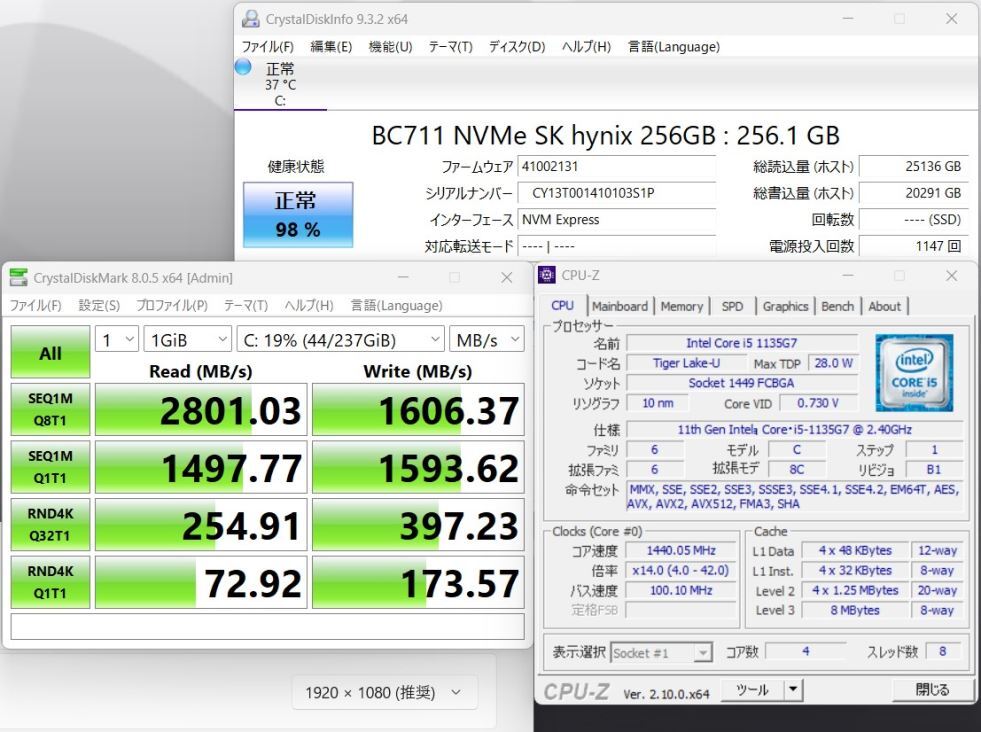
Task: Click the blue health status circle for drive C:
Action: point(243,67)
